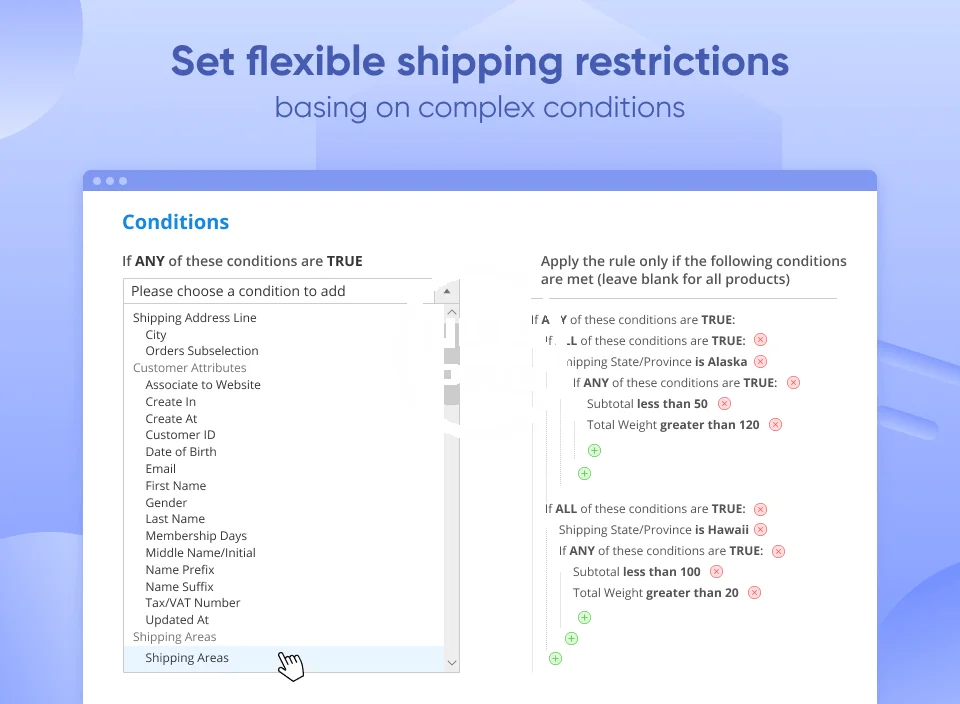The image size is (960, 704).
Task: Select Orders Subselection option
Action: click(202, 351)
